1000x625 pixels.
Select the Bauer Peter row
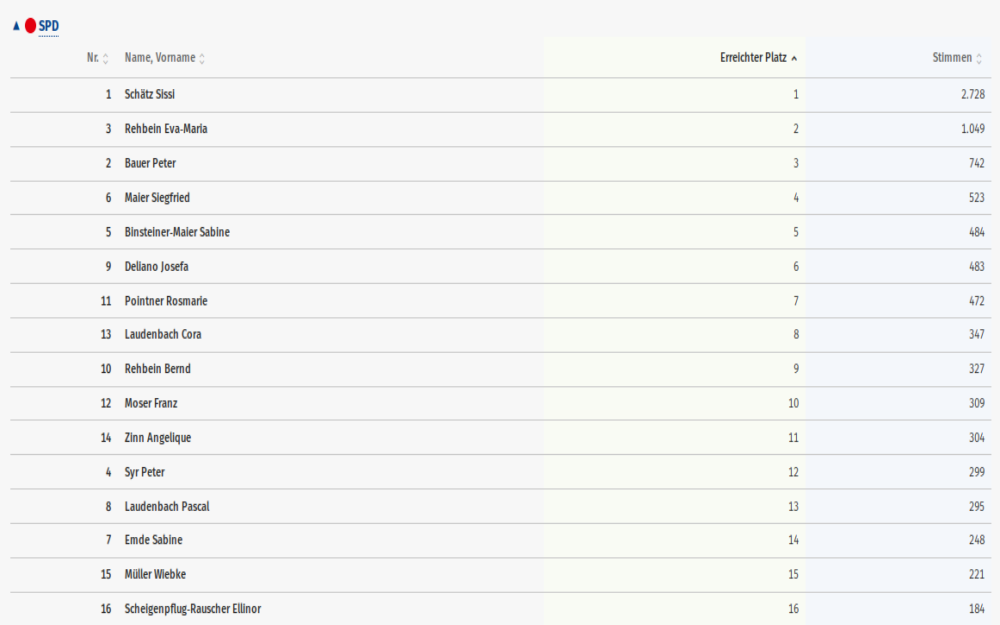tap(501, 164)
